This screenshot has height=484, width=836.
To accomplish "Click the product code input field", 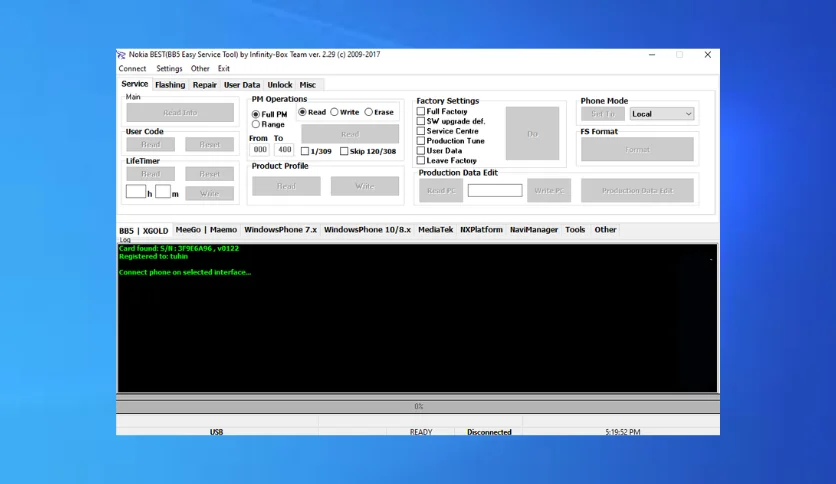I will [x=495, y=190].
